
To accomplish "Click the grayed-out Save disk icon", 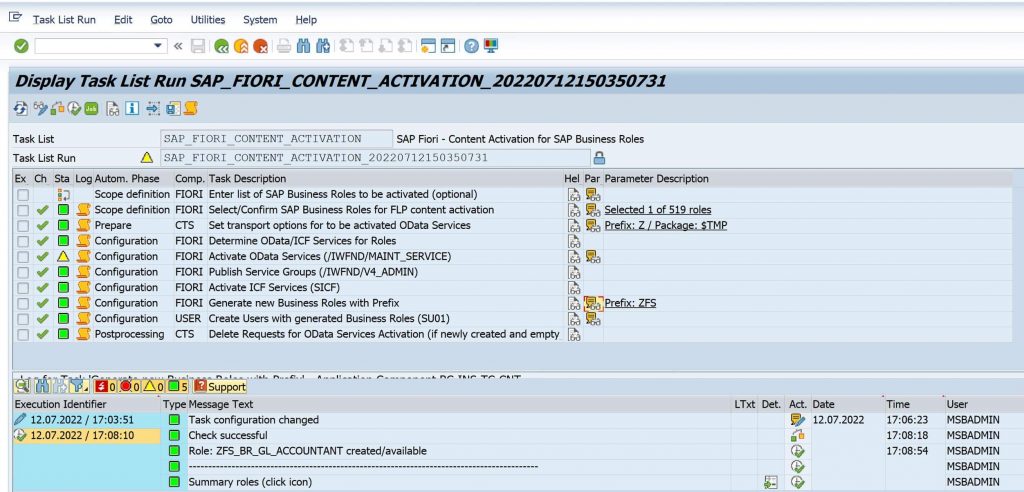I will [198, 46].
